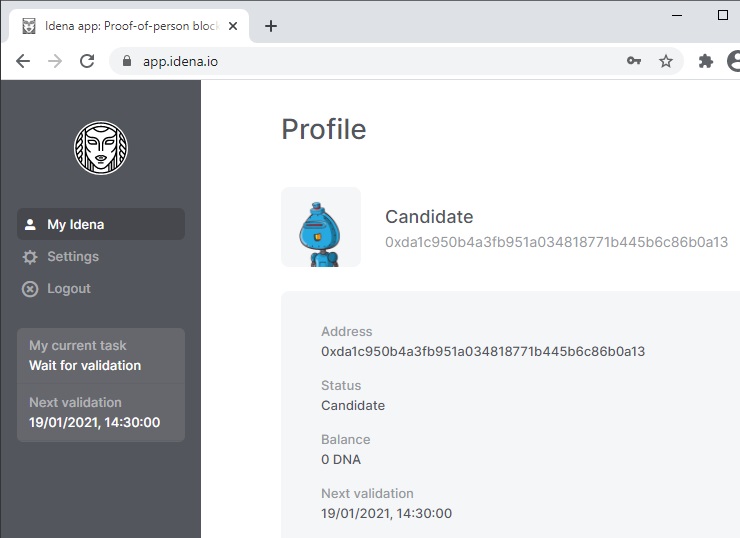Bookmark page using the star icon
Viewport: 740px width, 538px height.
click(665, 61)
